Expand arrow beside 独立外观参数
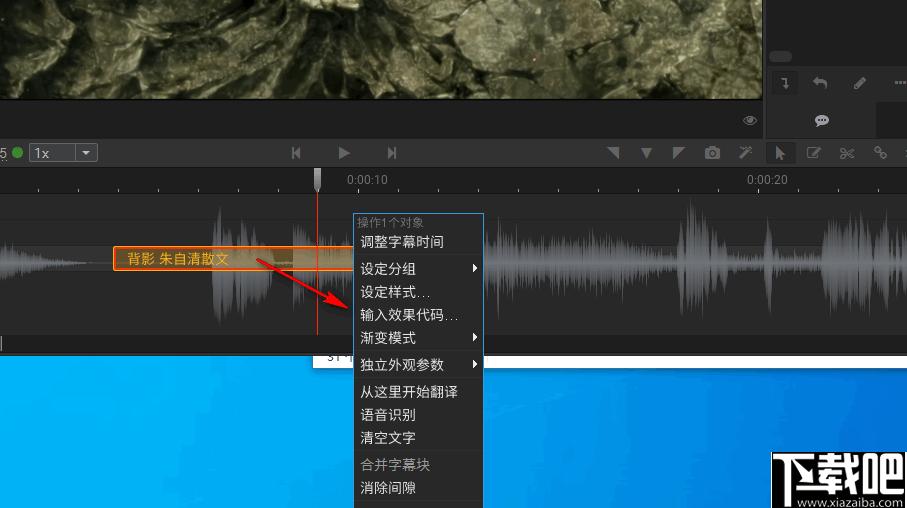The image size is (907, 508). point(474,364)
